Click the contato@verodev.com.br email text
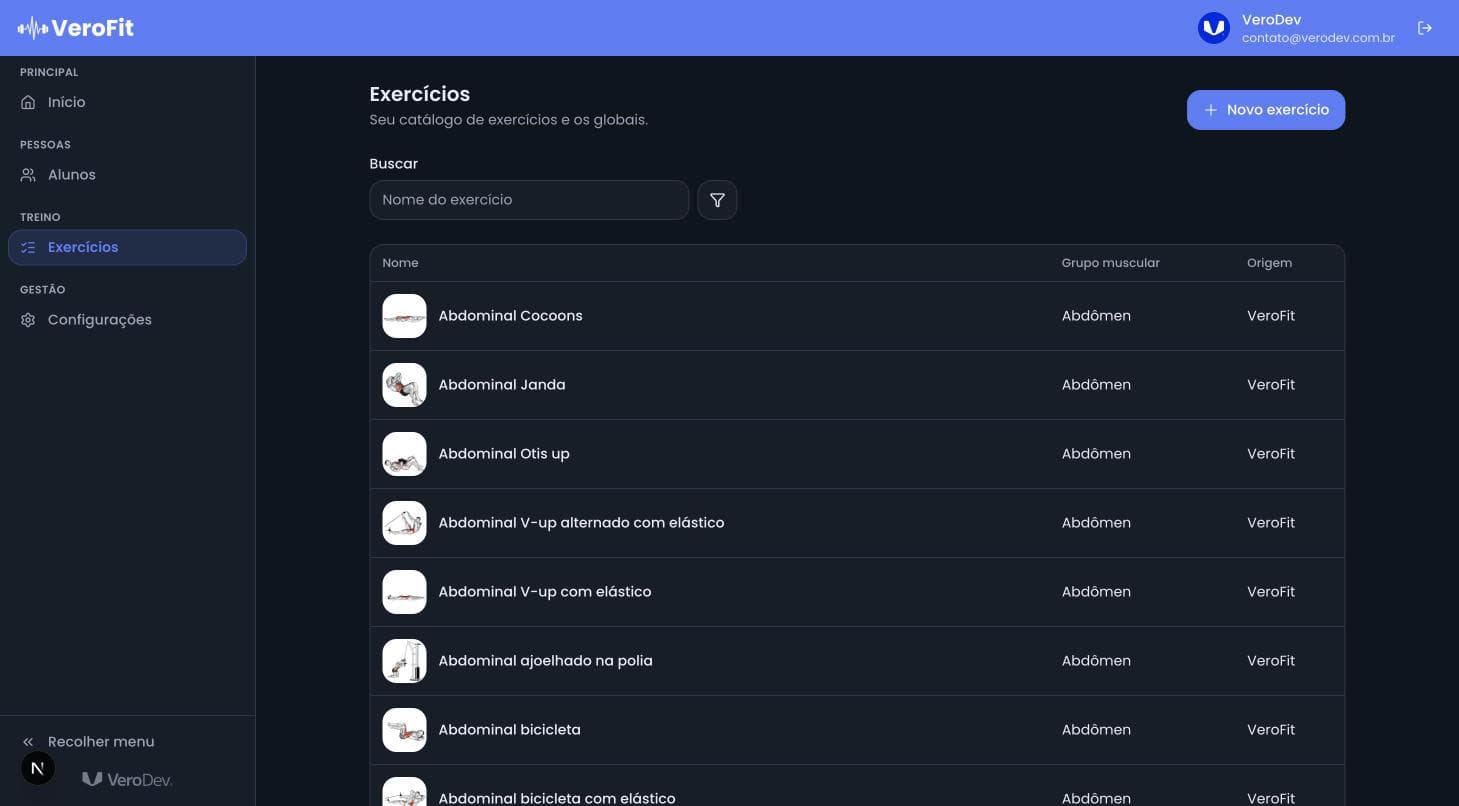The width and height of the screenshot is (1459, 806). click(1318, 38)
